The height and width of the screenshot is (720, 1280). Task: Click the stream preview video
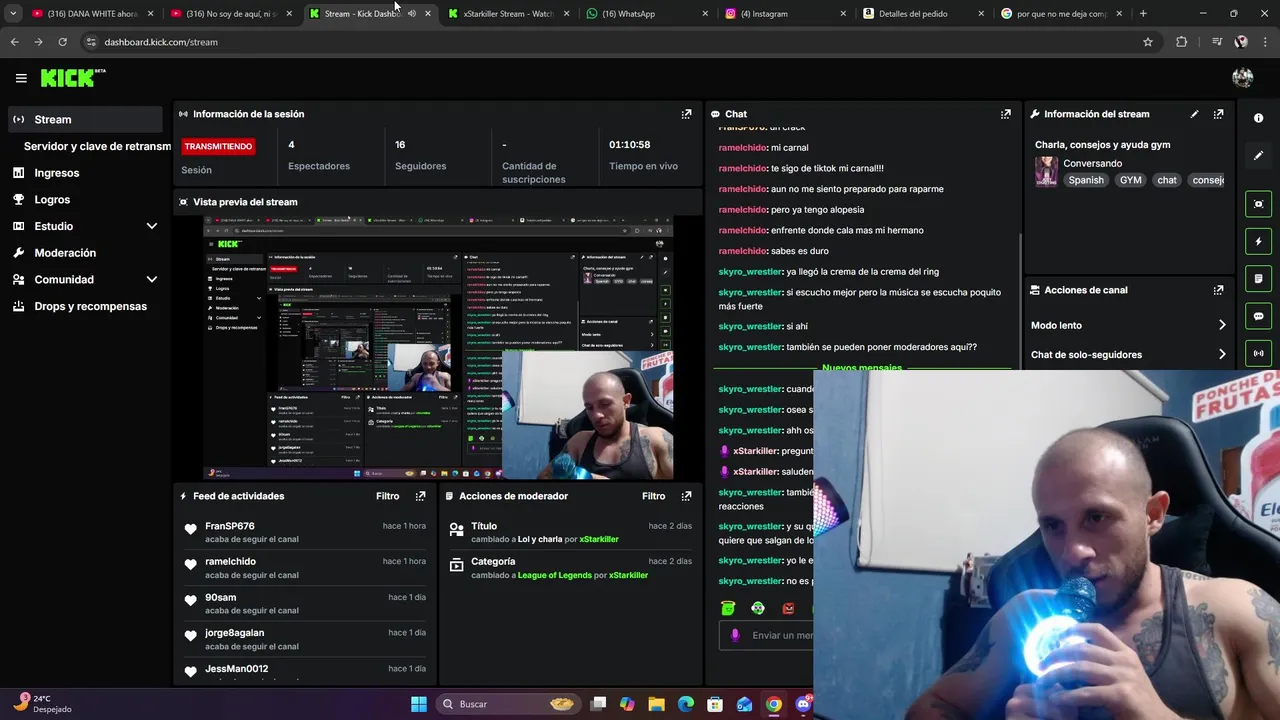438,347
